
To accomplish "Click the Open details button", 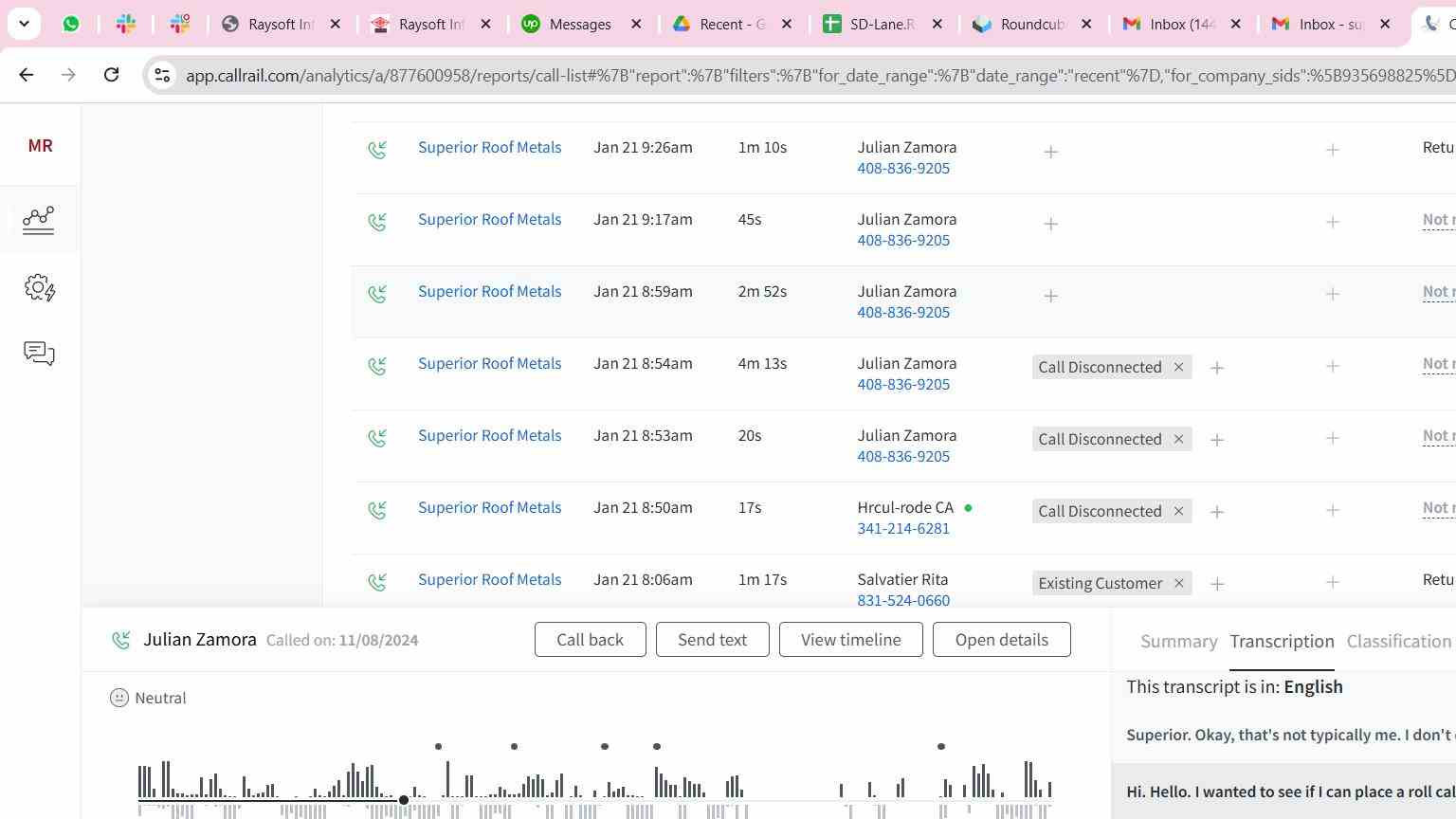I will tap(1002, 640).
